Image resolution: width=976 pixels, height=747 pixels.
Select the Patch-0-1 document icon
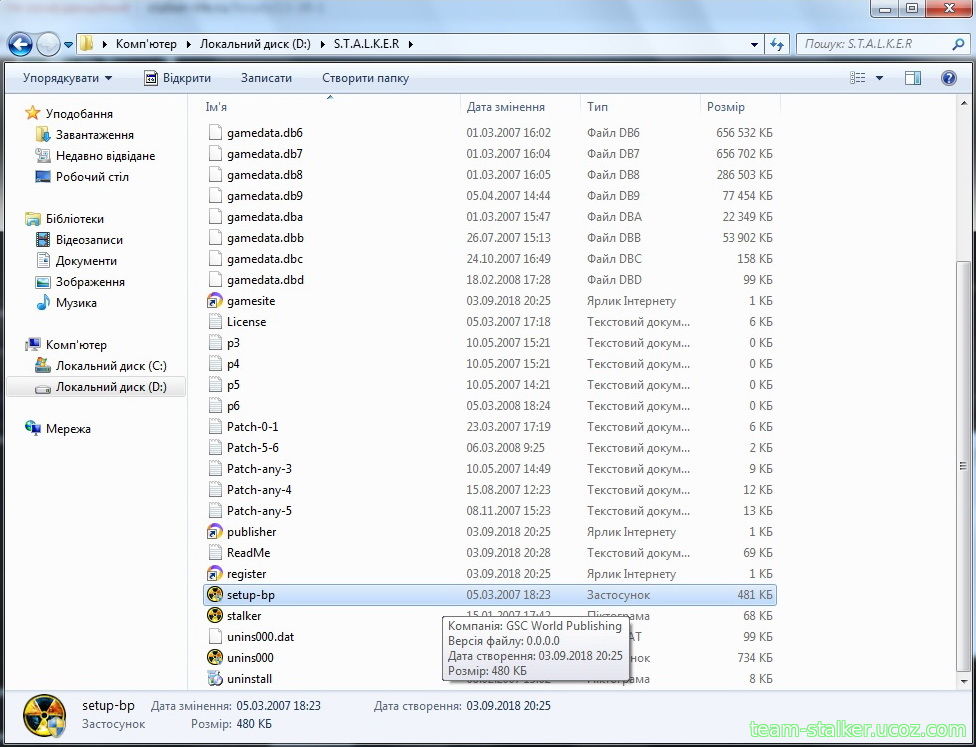point(215,427)
